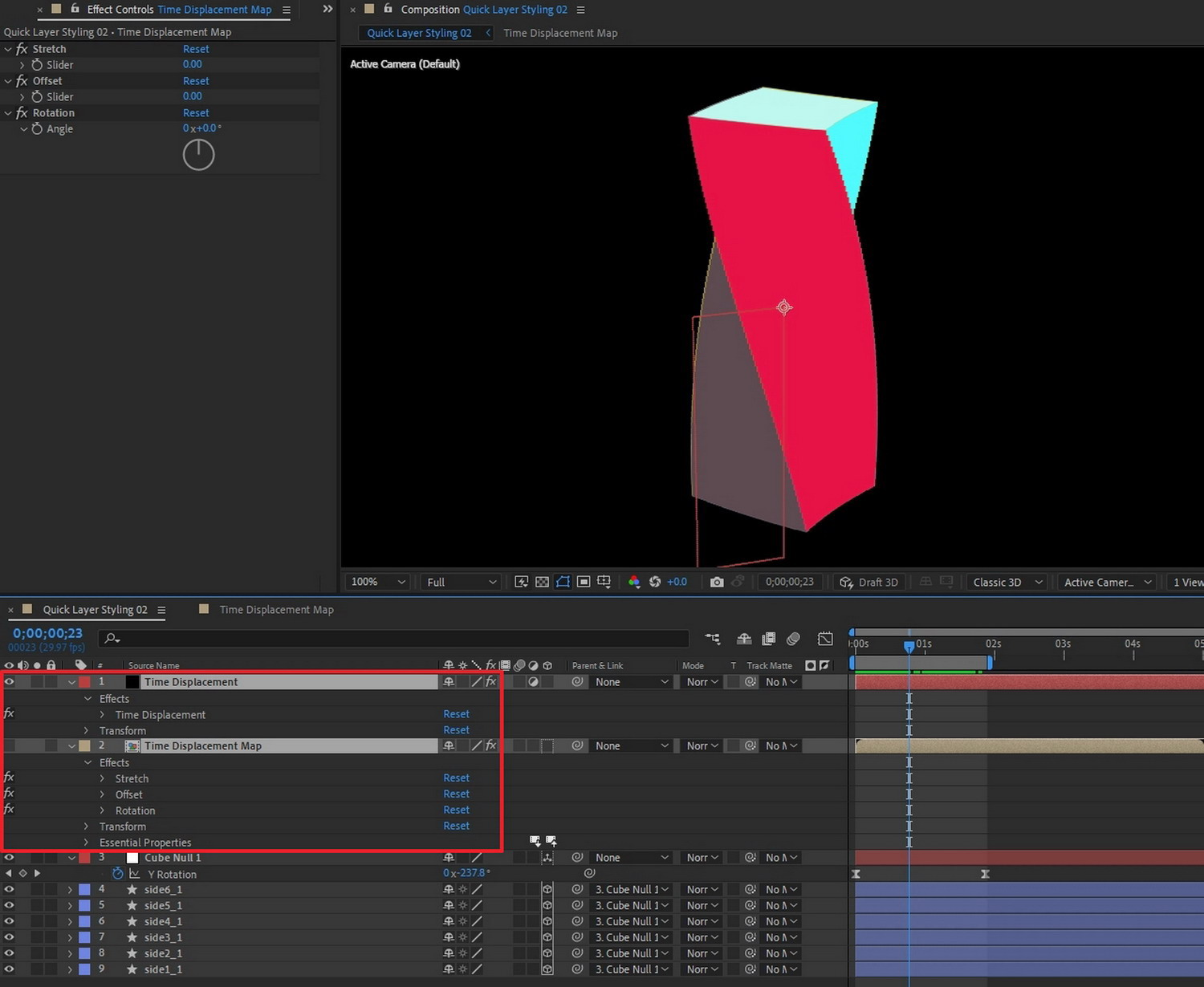Image resolution: width=1204 pixels, height=987 pixels.
Task: Toggle the transparency grid in the viewer
Action: coord(543,582)
